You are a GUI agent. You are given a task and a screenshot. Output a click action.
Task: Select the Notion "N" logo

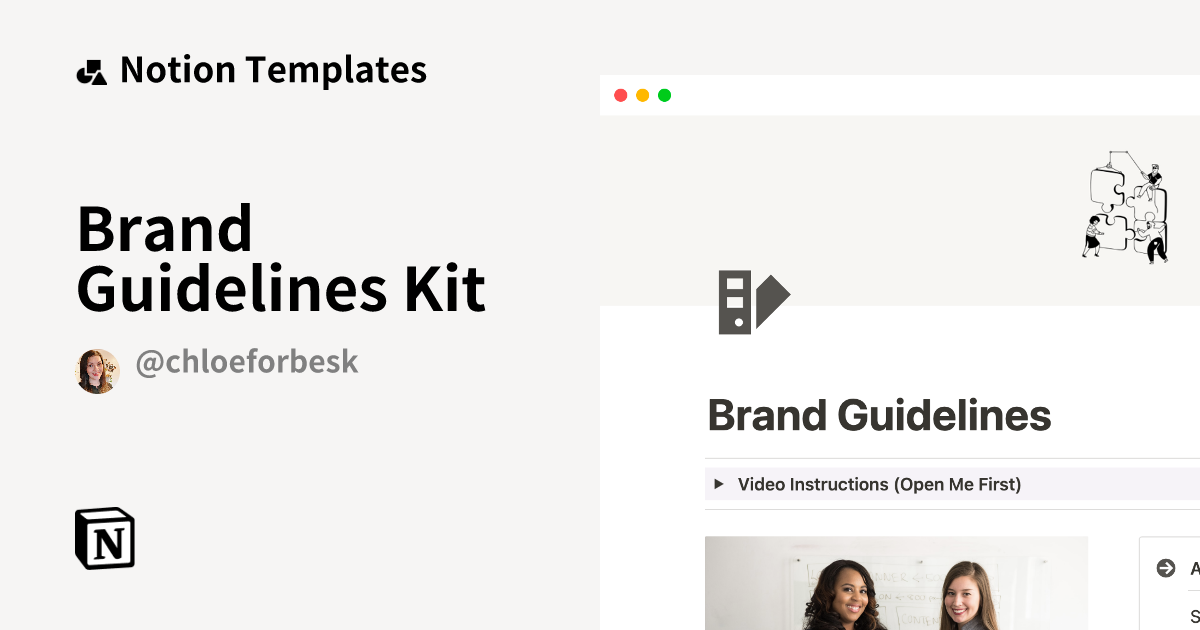click(103, 538)
